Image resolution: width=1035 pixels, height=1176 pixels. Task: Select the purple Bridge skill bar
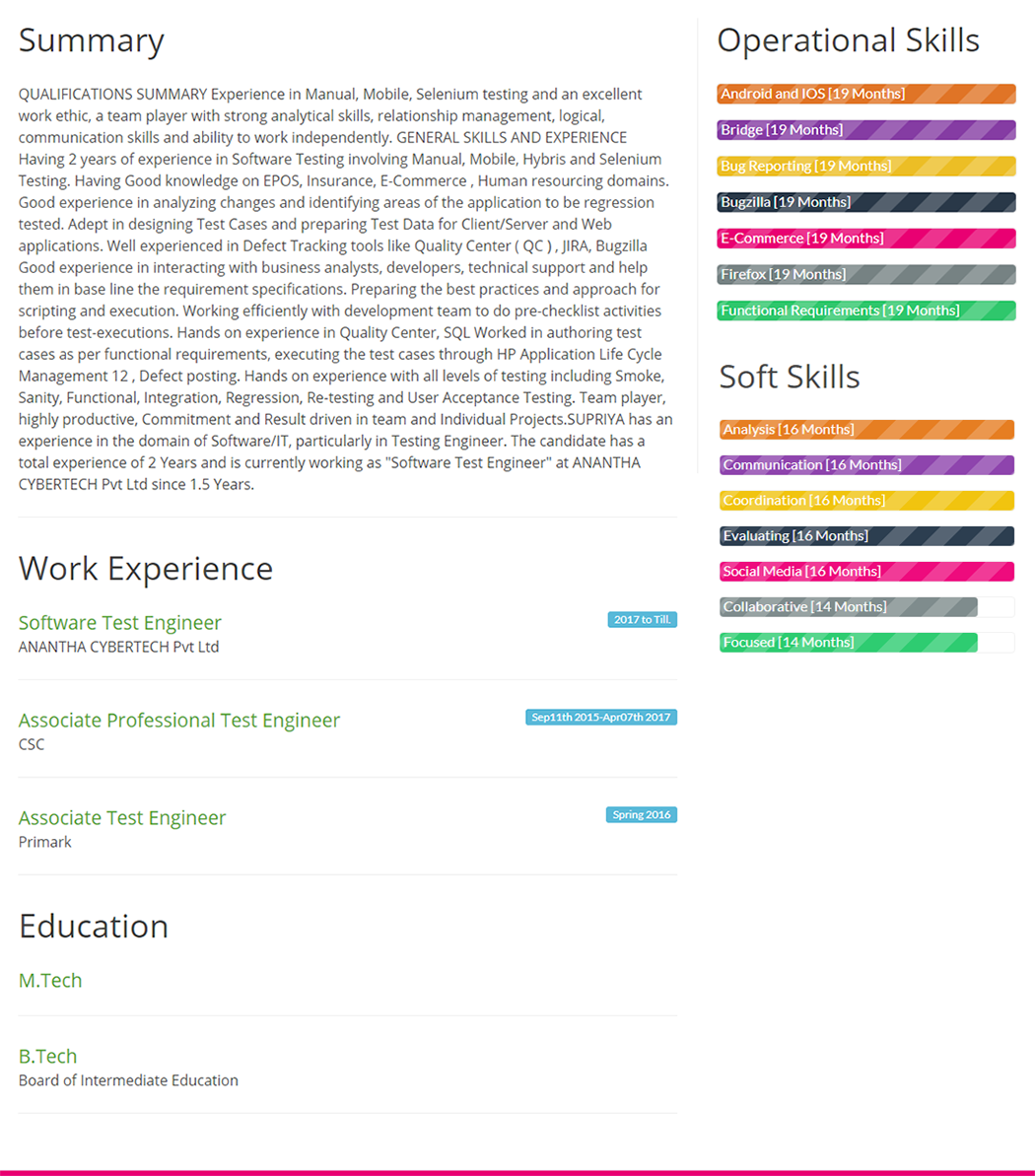865,130
